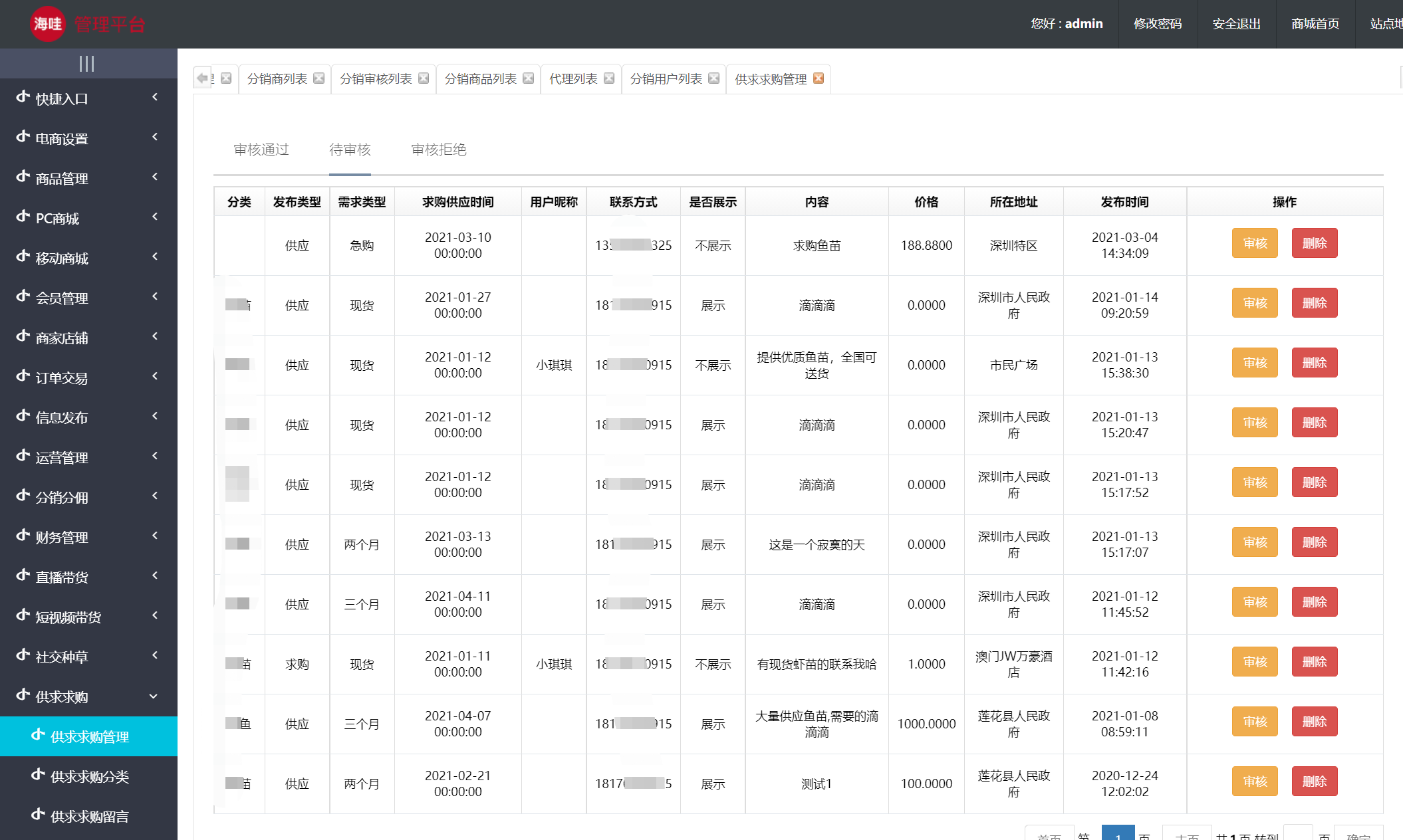Screen dimensions: 1403x840
Task: Click the 修改密码 link
Action: (x=1158, y=24)
